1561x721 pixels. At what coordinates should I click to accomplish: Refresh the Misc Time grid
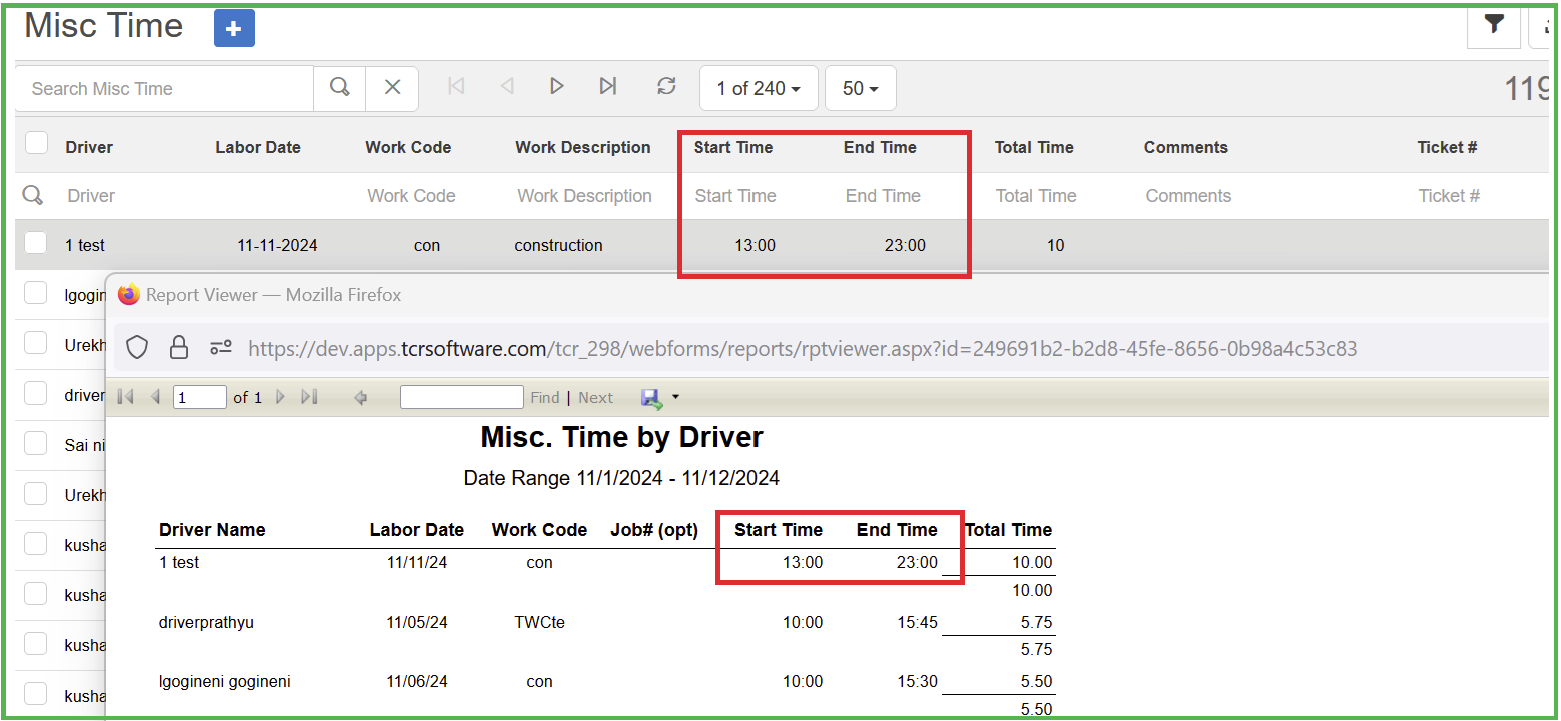(666, 87)
